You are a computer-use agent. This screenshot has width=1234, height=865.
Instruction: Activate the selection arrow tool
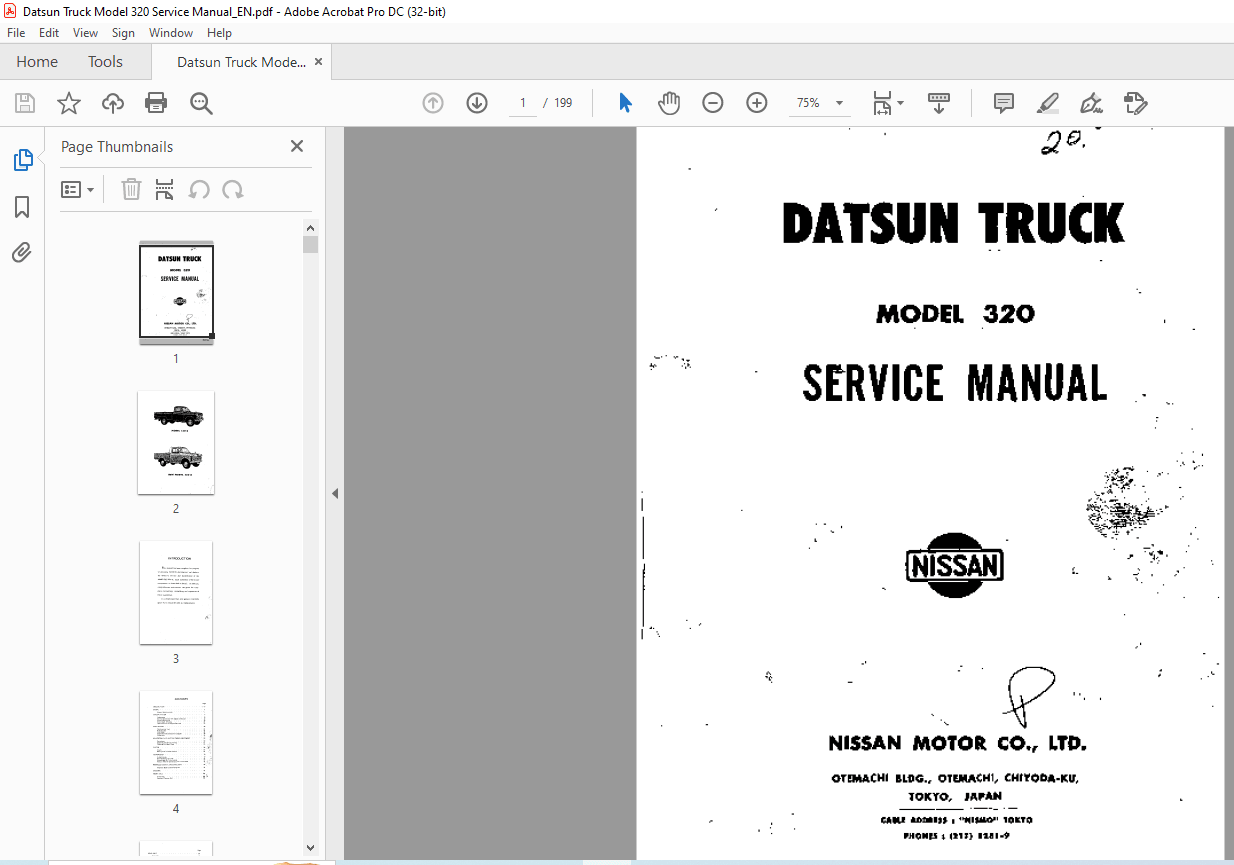[x=625, y=103]
